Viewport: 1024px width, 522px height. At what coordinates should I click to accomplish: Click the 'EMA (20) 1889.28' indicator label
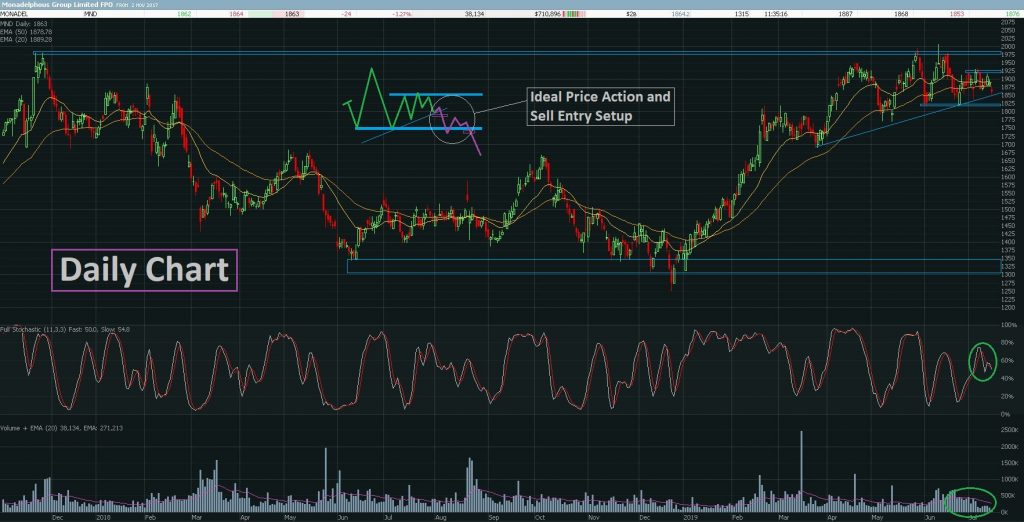click(x=25, y=38)
